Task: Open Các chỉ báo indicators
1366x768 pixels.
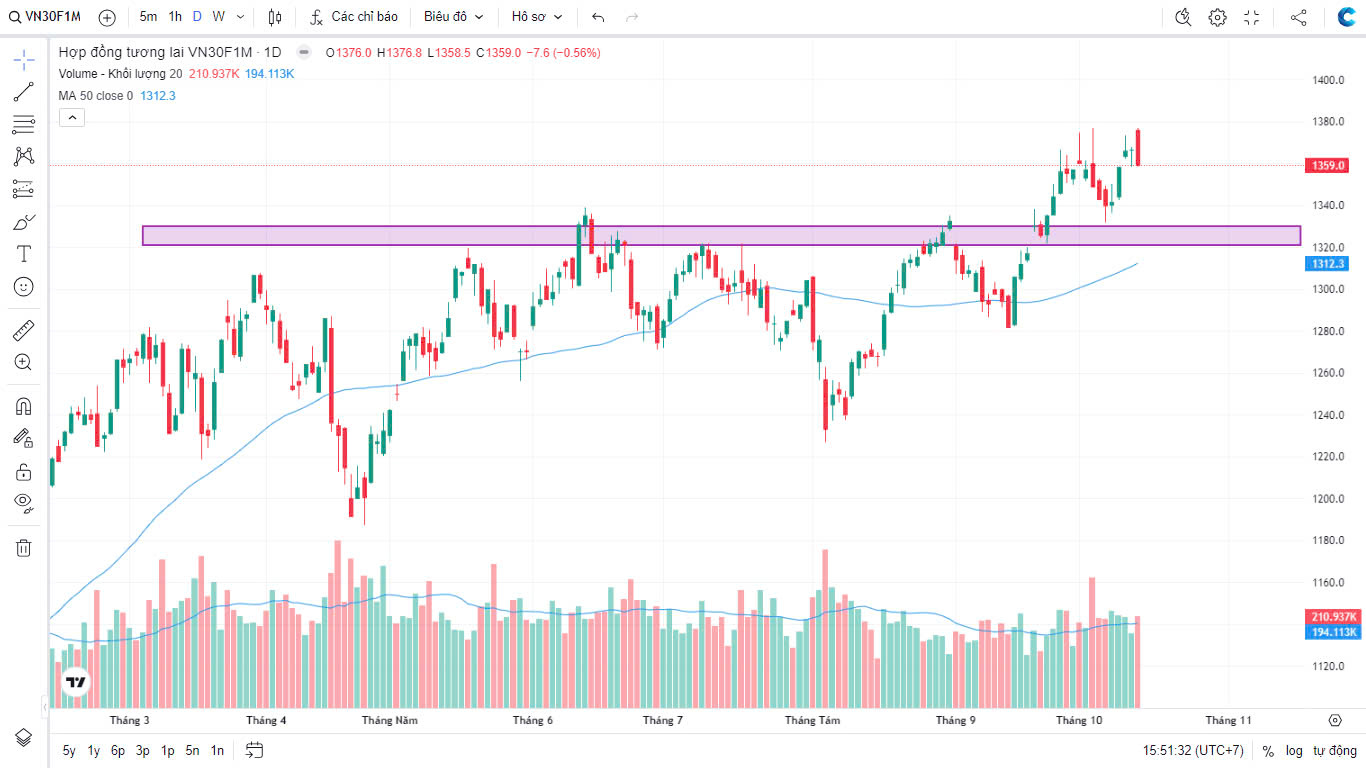Action: [x=354, y=17]
